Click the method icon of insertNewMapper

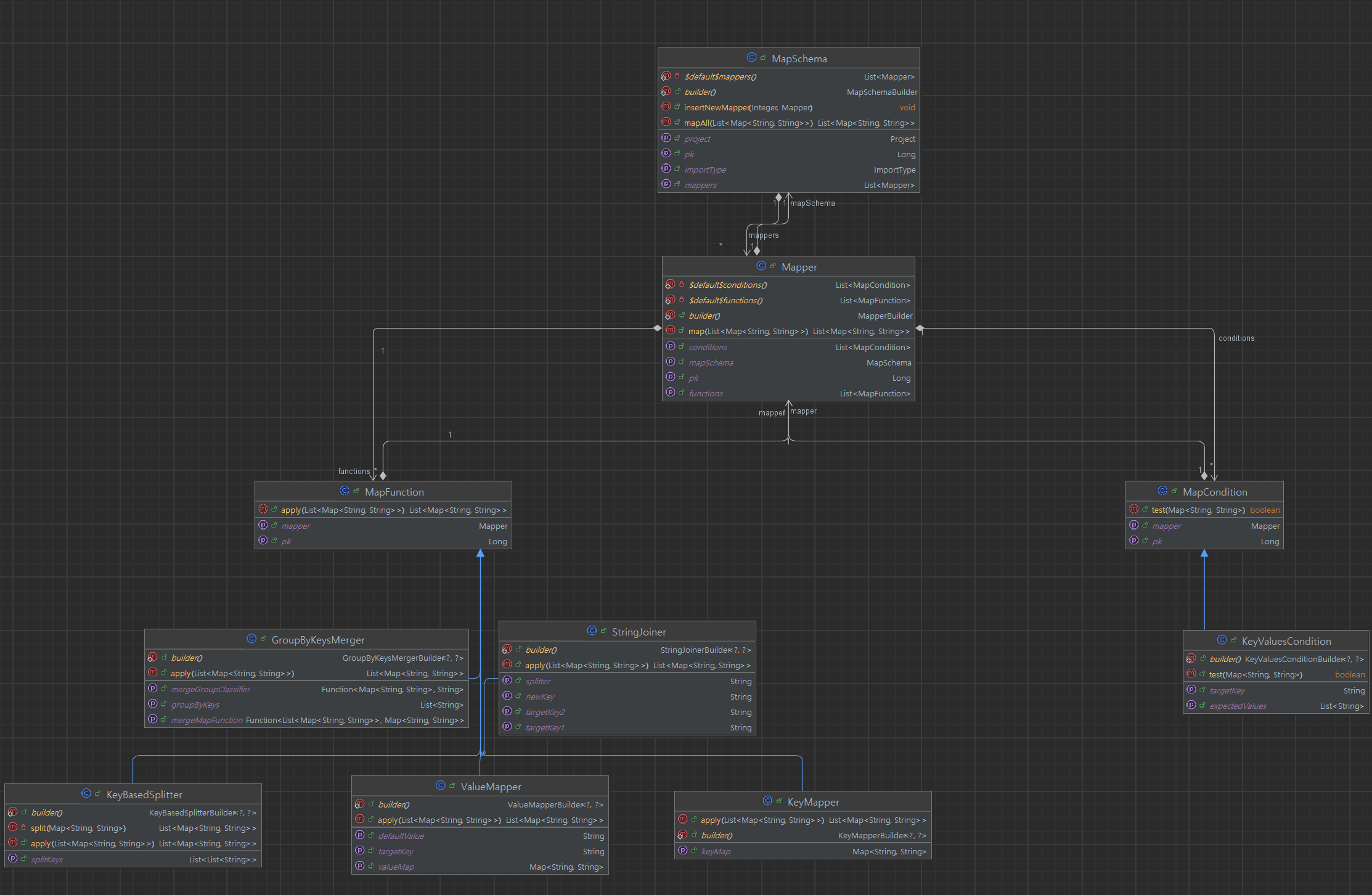coord(666,107)
